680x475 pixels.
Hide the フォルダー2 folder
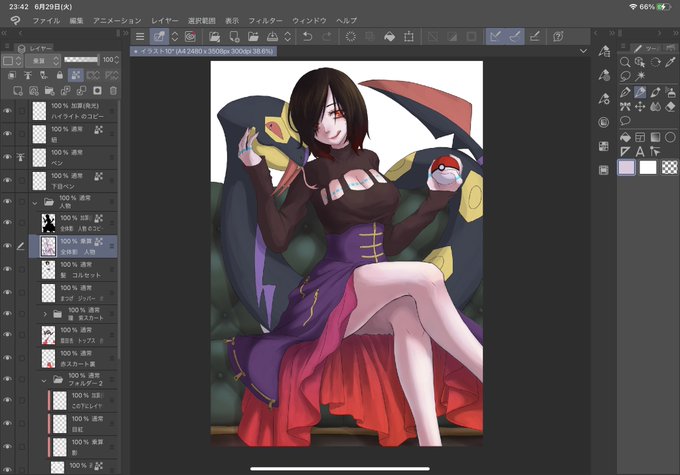[x=7, y=379]
